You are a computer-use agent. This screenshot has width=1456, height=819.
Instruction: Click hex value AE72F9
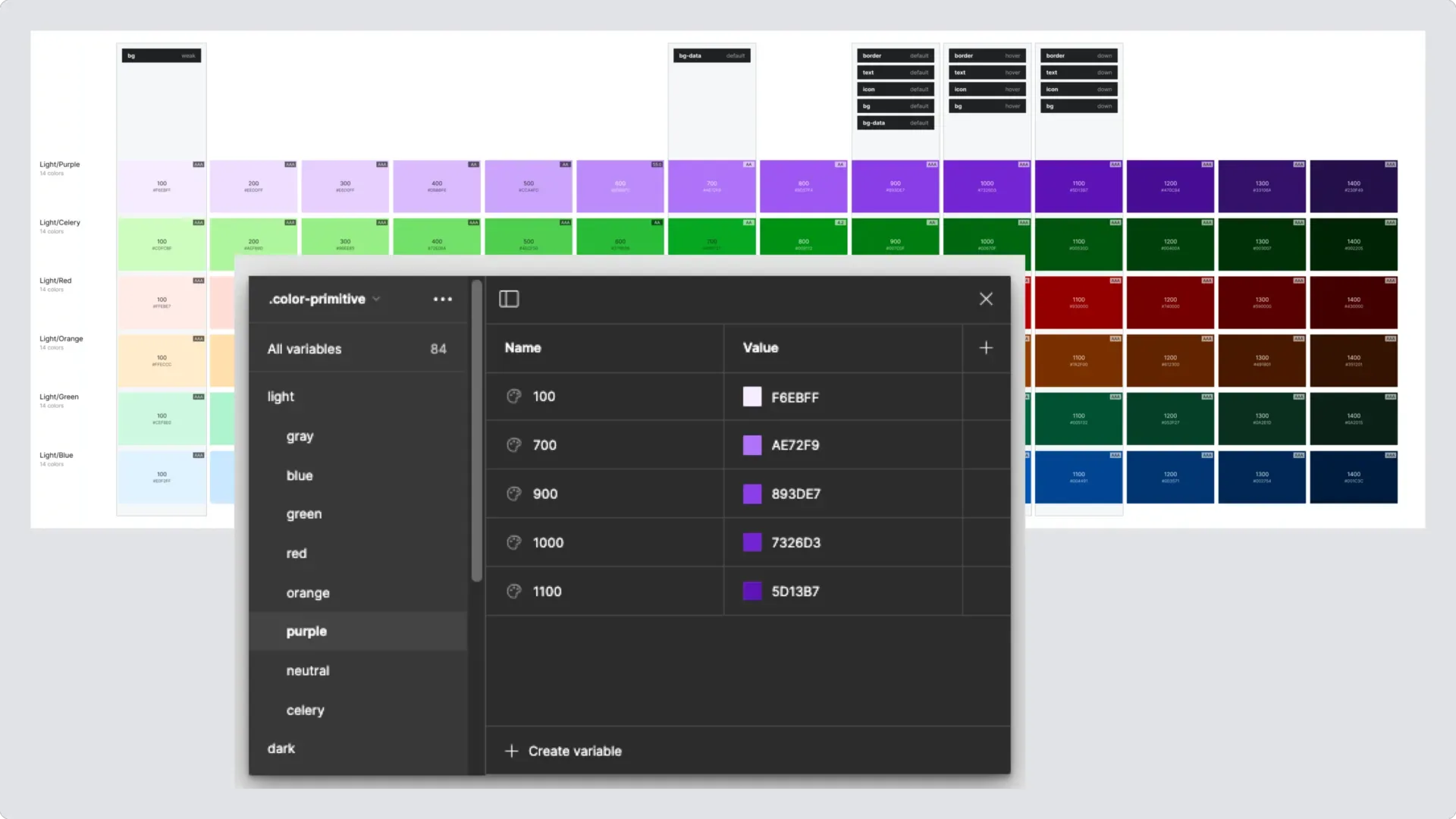[795, 445]
